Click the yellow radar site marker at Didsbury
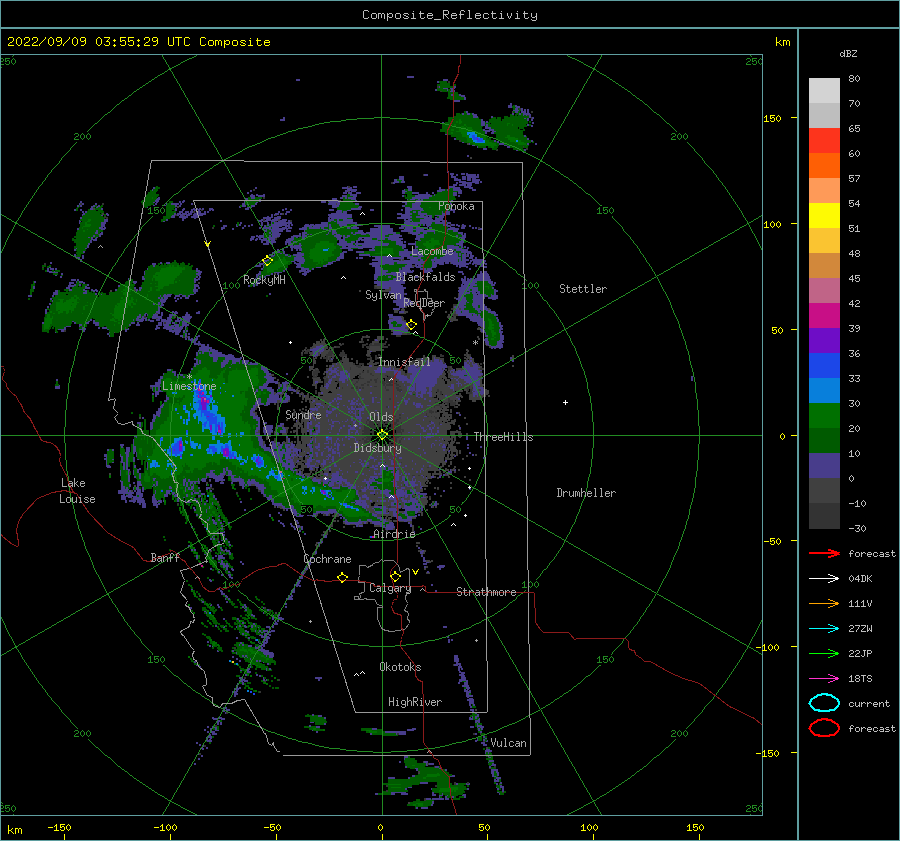The image size is (900, 841). (382, 435)
